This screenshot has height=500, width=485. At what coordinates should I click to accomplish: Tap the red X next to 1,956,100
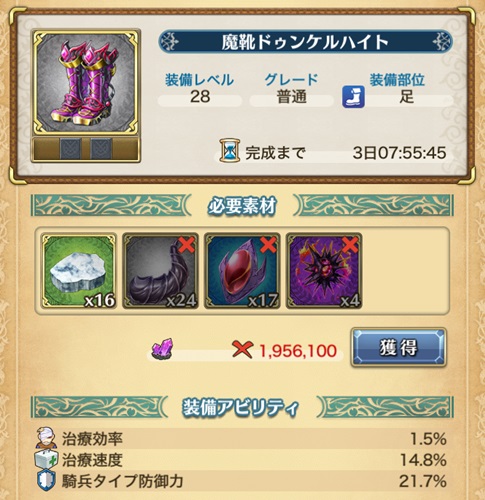[x=243, y=349]
